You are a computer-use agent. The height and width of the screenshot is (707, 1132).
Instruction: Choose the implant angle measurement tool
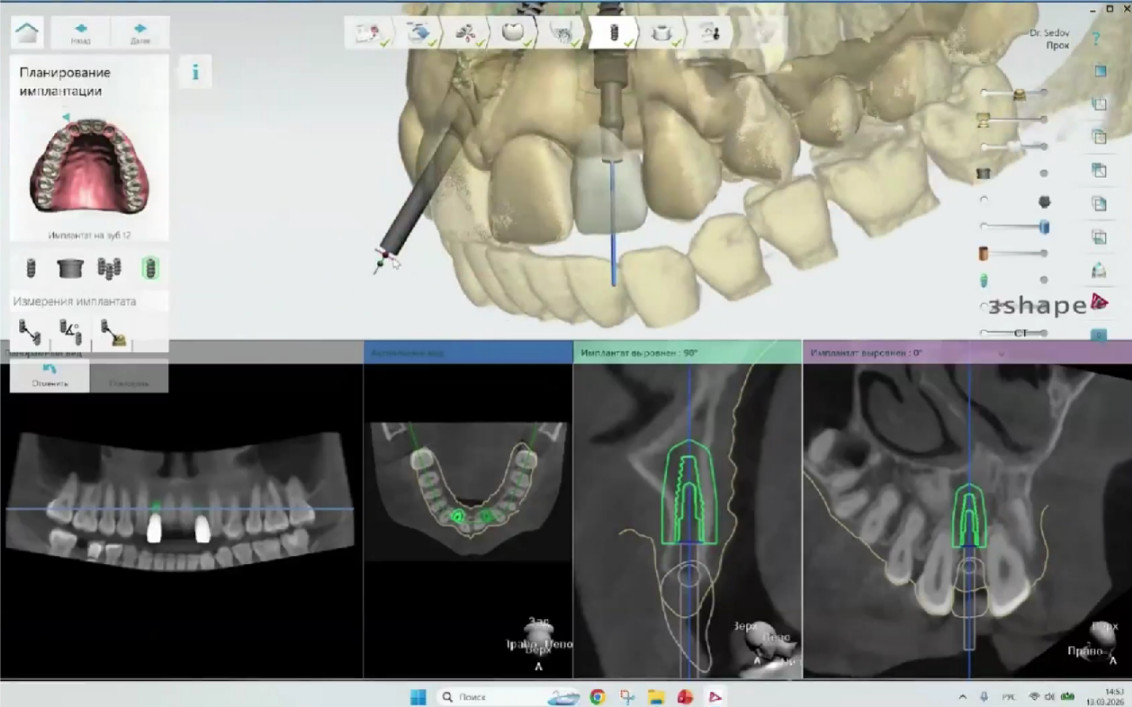[71, 331]
